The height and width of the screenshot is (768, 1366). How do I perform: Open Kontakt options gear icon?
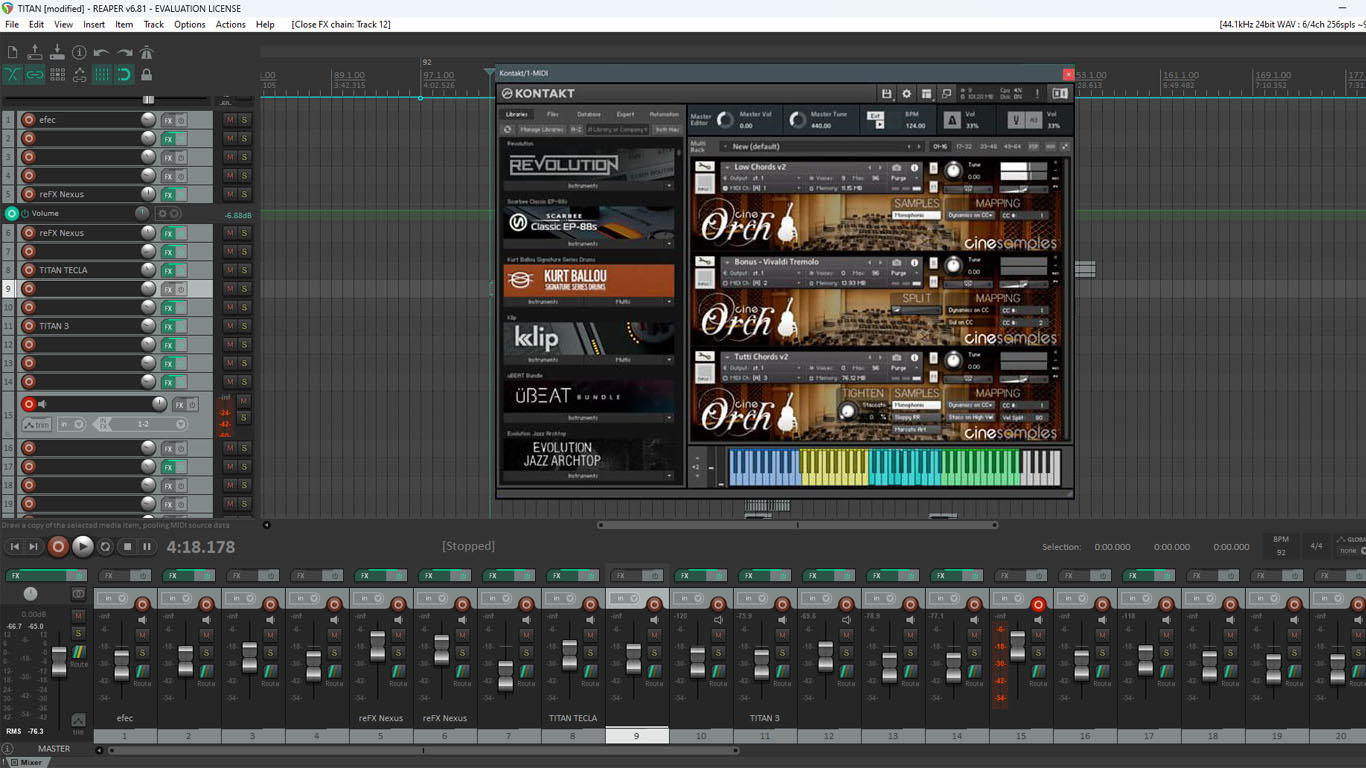click(907, 94)
